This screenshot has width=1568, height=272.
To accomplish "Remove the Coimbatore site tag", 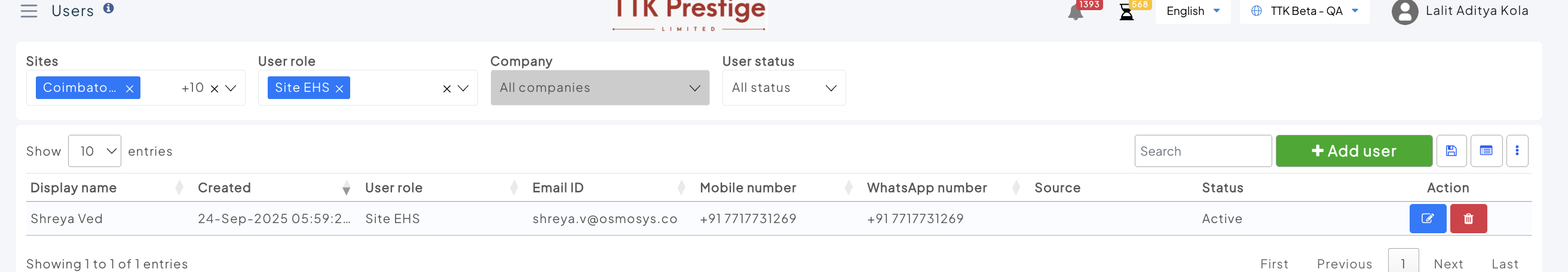I will [x=130, y=89].
